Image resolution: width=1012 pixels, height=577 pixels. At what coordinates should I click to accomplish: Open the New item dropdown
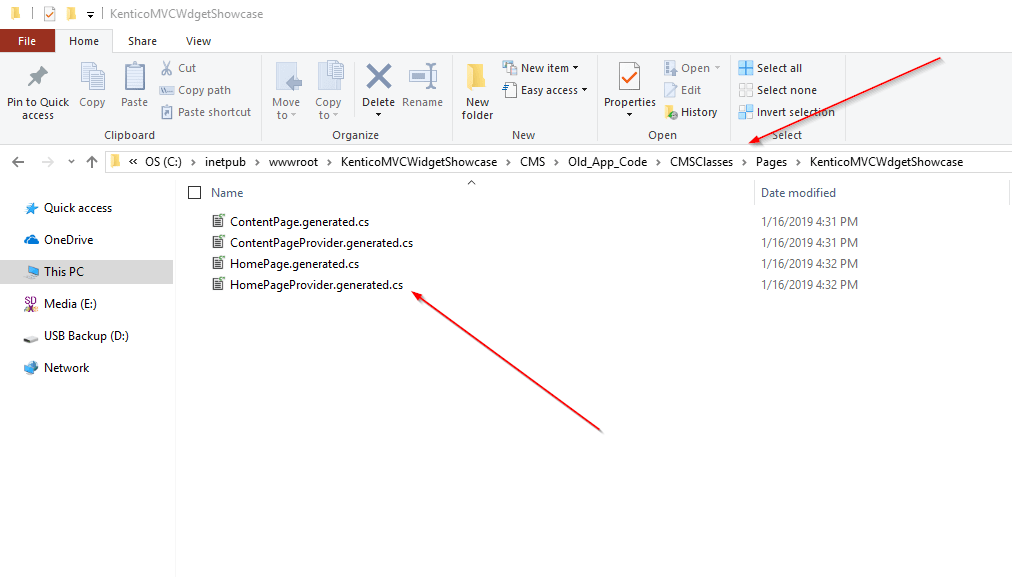(541, 68)
